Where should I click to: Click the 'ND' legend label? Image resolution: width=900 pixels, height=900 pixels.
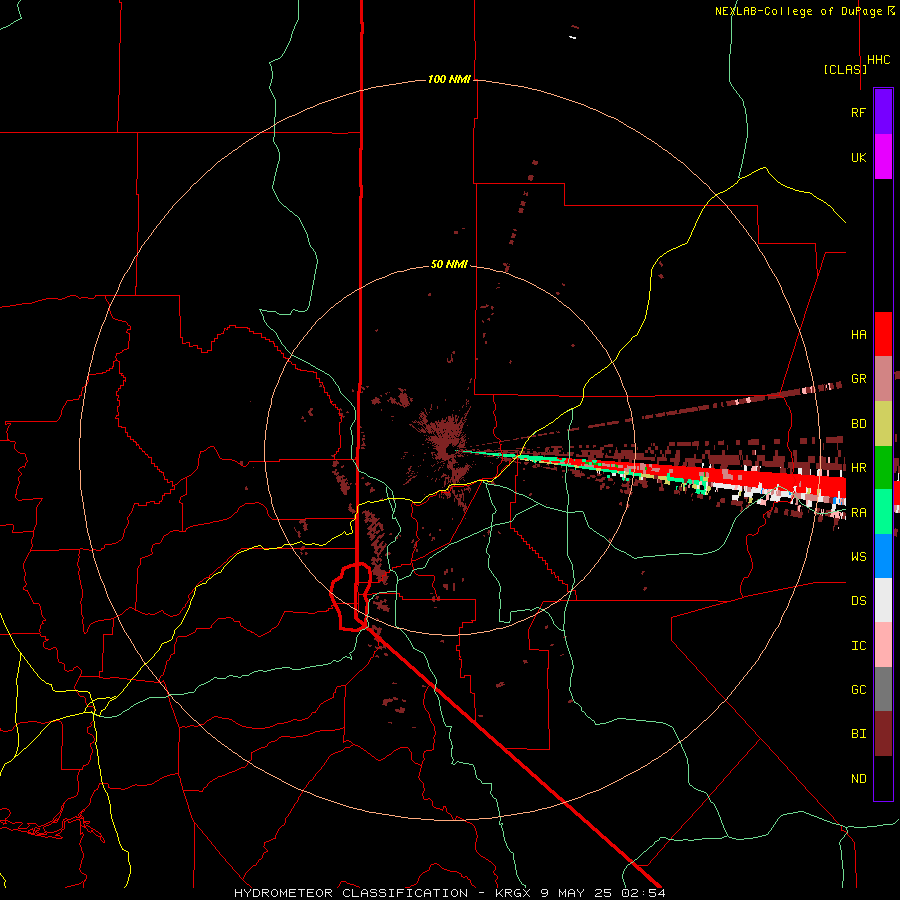(x=858, y=778)
